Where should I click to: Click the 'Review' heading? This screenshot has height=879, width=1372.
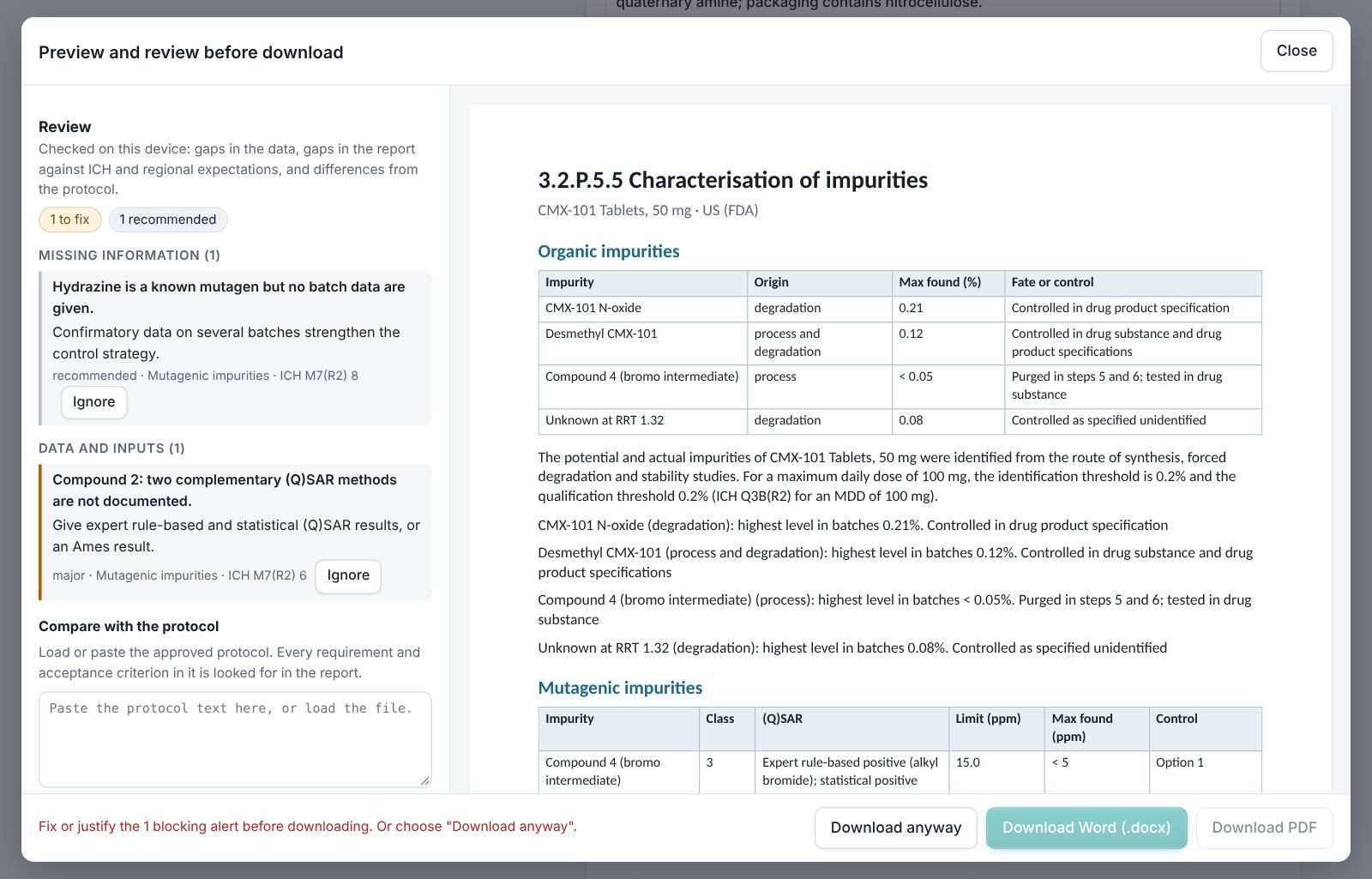pyautogui.click(x=64, y=127)
